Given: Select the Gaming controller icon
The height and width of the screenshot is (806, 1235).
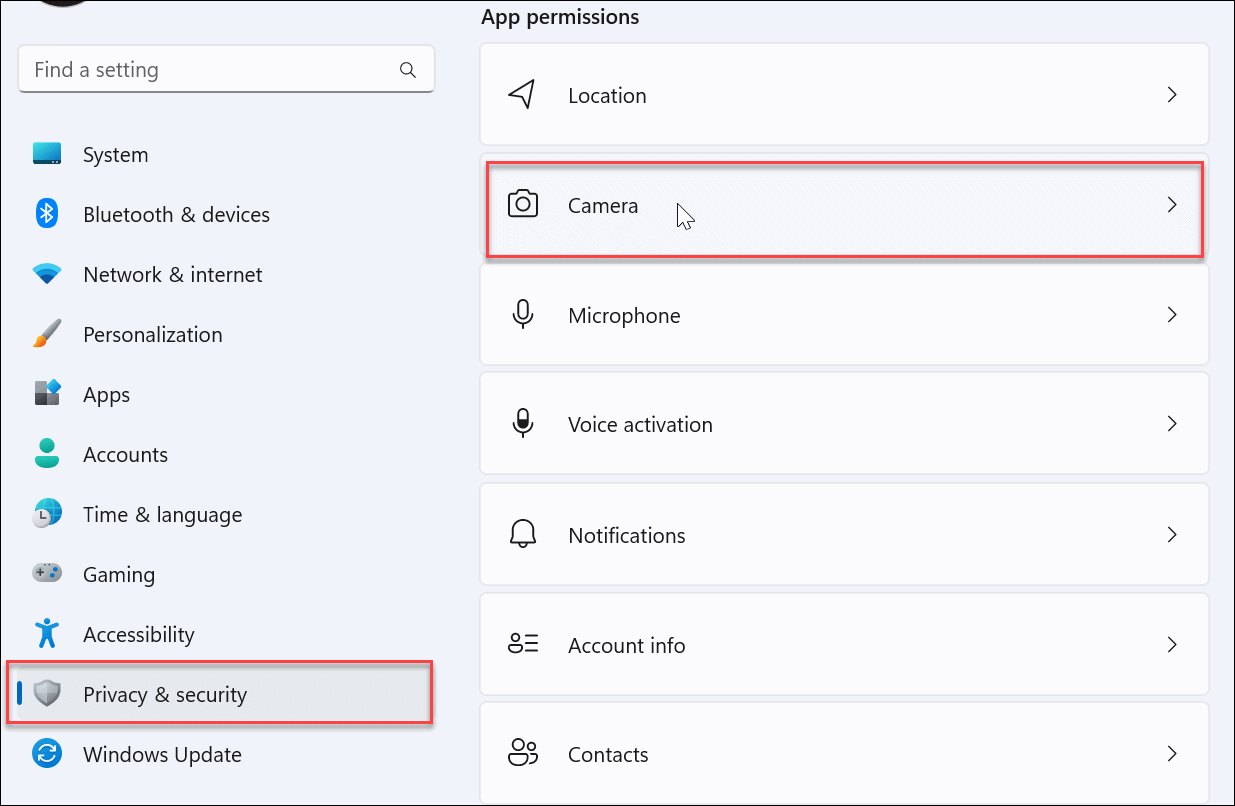Looking at the screenshot, I should point(47,574).
